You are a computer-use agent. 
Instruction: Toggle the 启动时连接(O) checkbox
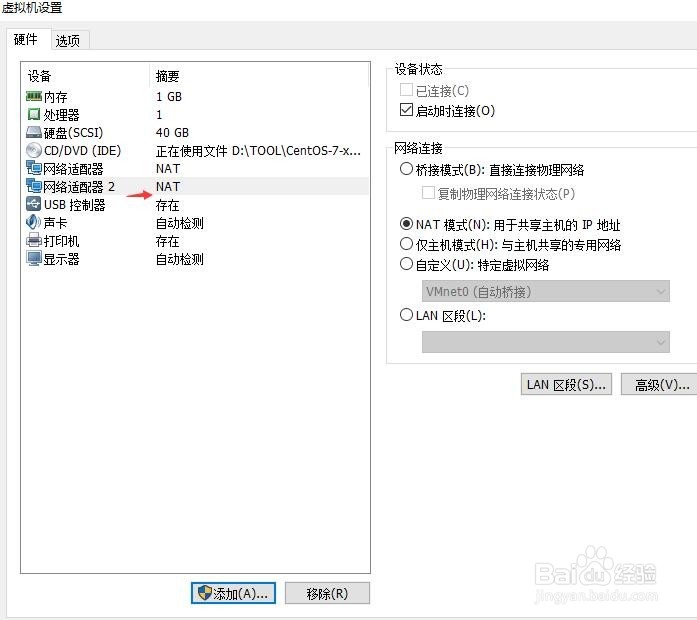406,110
